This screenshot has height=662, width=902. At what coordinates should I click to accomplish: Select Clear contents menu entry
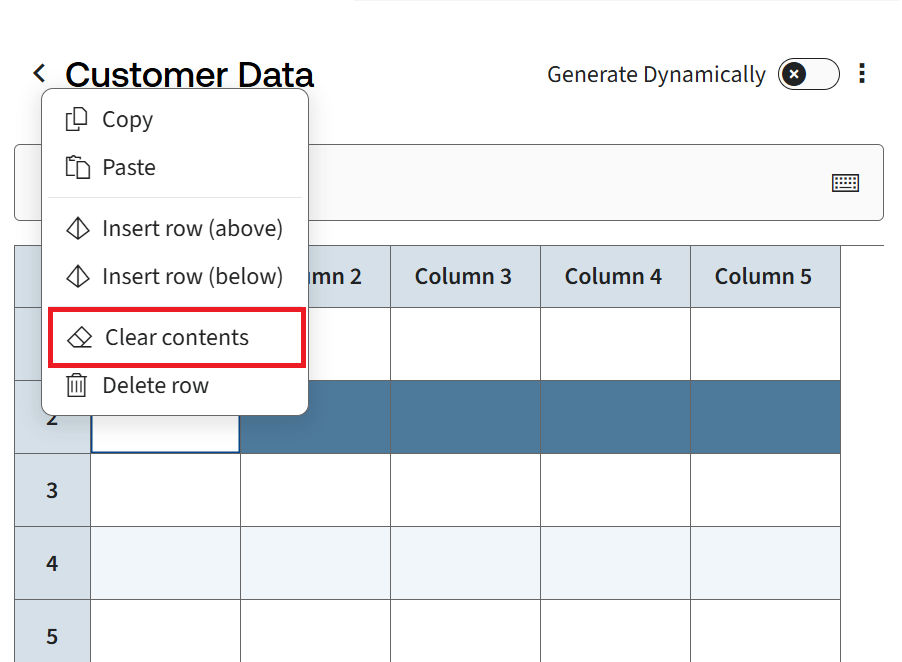(177, 338)
